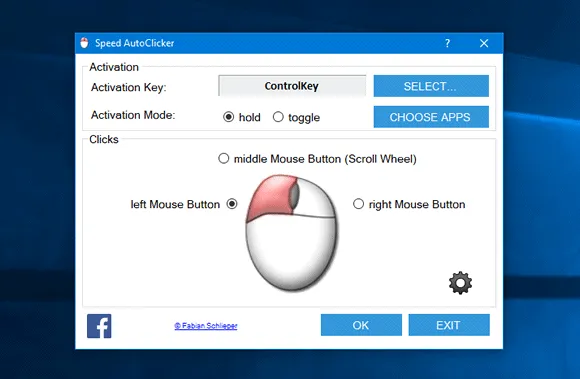
Task: Click the mouse illustration image
Action: coord(292,232)
